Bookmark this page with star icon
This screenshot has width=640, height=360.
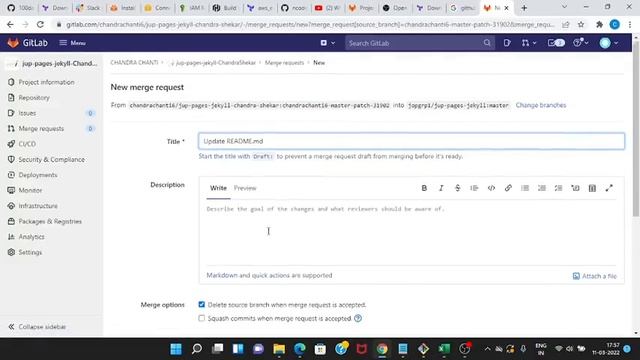click(581, 24)
